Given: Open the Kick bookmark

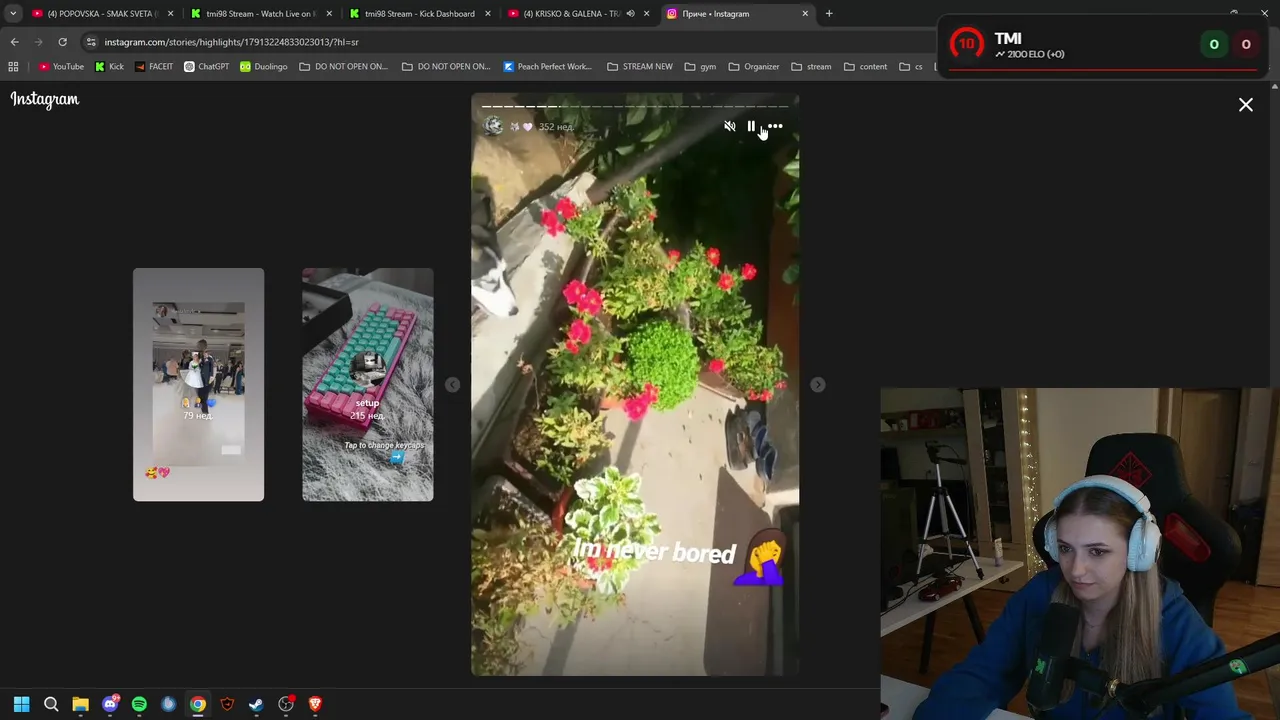Looking at the screenshot, I should tap(109, 67).
